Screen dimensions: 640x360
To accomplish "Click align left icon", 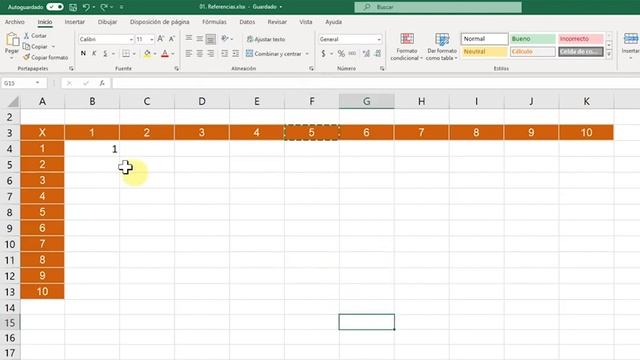I will point(189,53).
